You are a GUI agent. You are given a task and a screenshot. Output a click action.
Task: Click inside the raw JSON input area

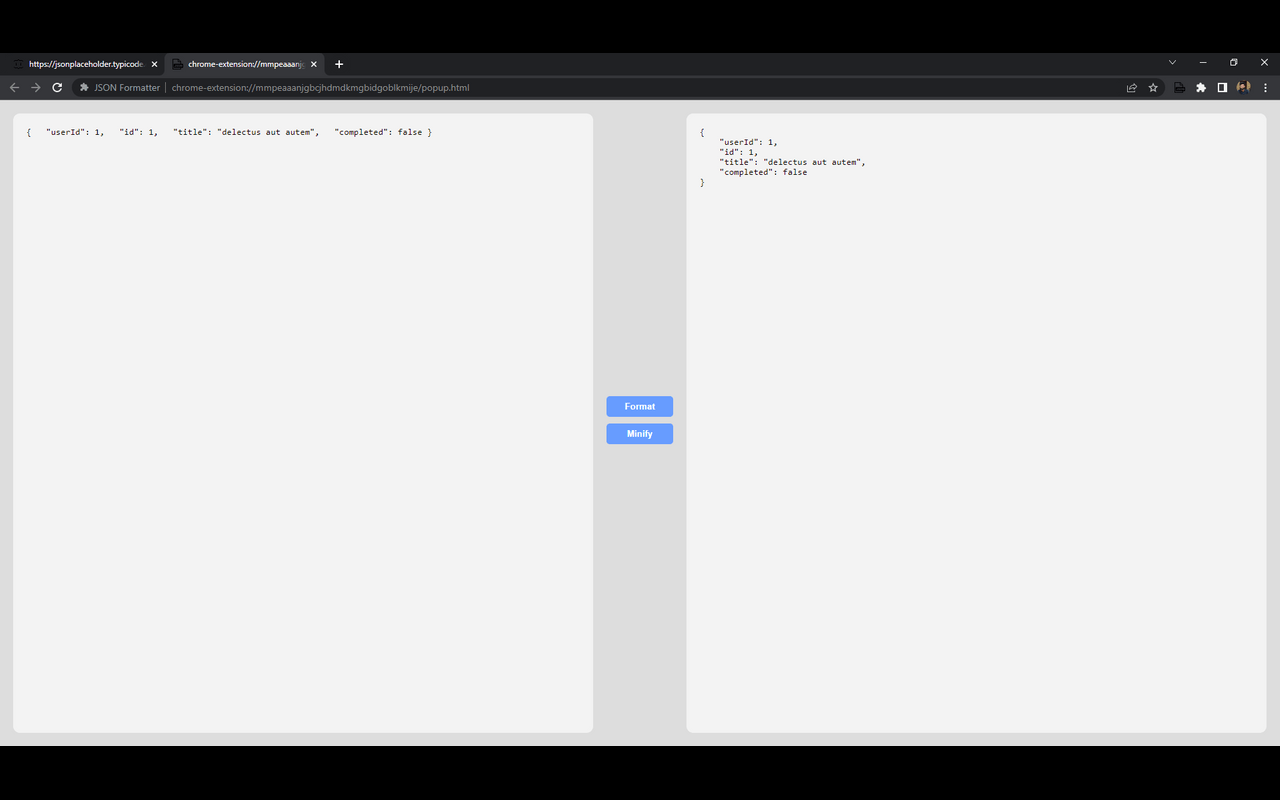point(303,423)
